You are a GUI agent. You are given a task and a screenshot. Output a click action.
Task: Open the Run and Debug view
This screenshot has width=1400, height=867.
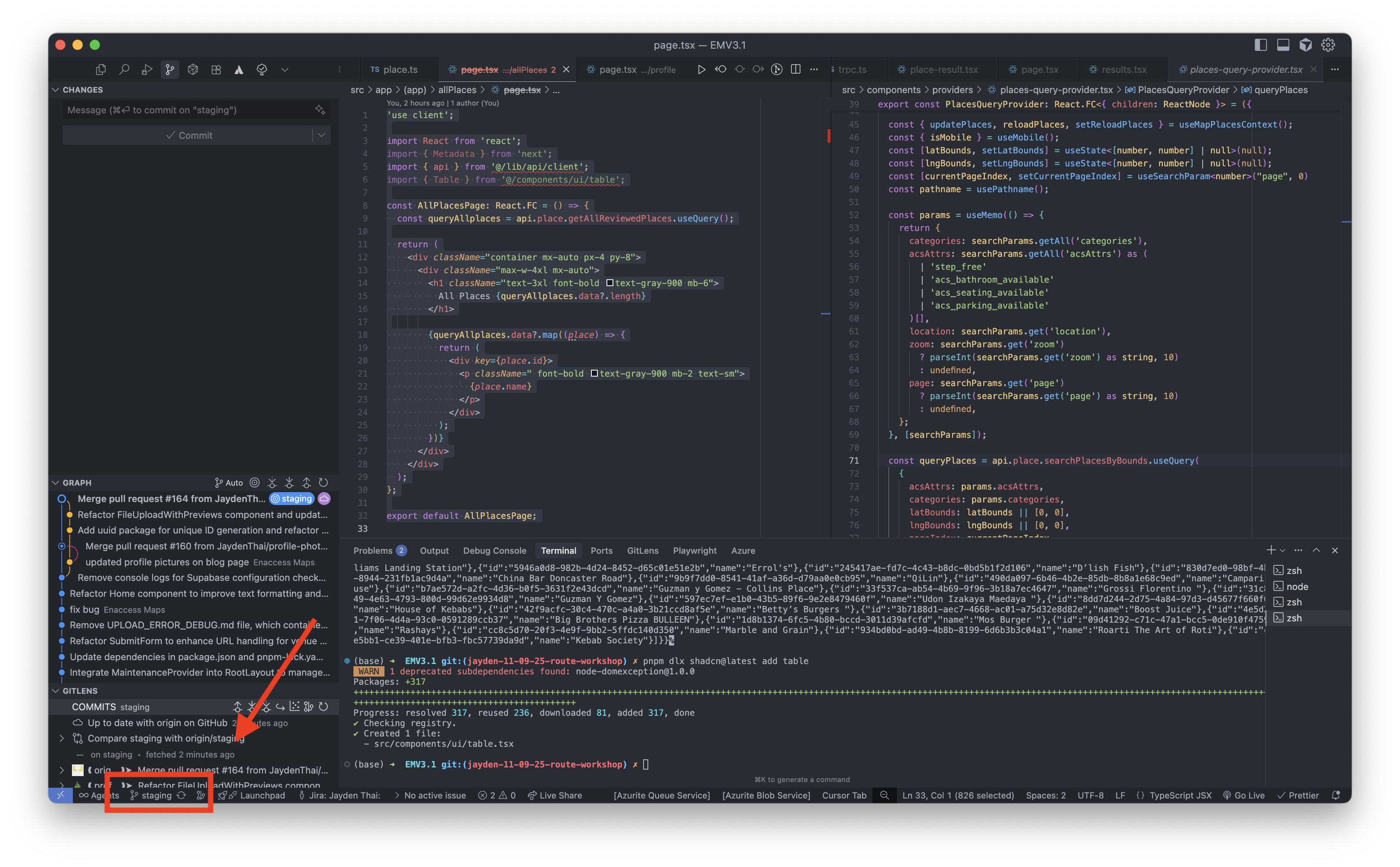click(147, 69)
